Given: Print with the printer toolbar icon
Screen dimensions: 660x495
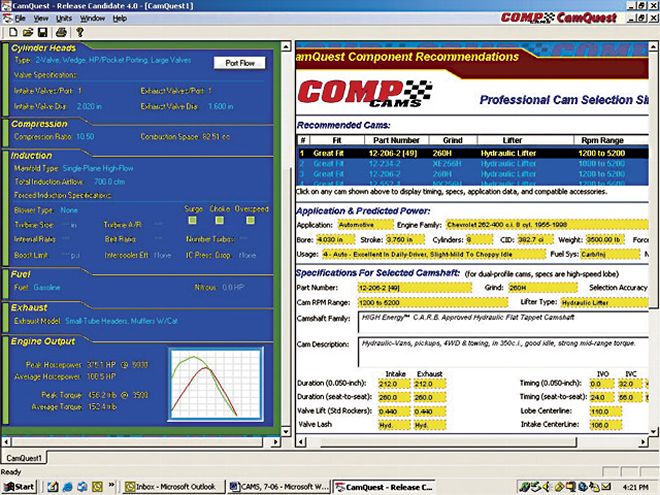Looking at the screenshot, I should (61, 32).
